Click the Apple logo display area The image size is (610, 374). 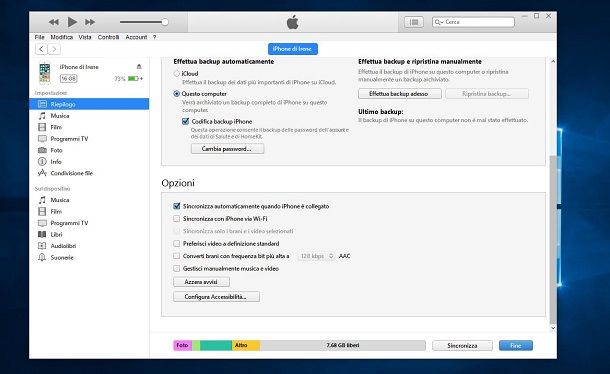[293, 22]
